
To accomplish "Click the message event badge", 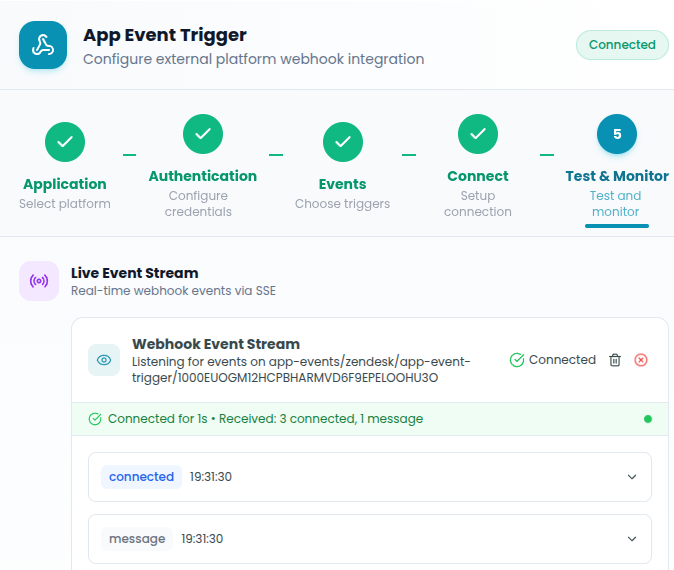I will 137,539.
